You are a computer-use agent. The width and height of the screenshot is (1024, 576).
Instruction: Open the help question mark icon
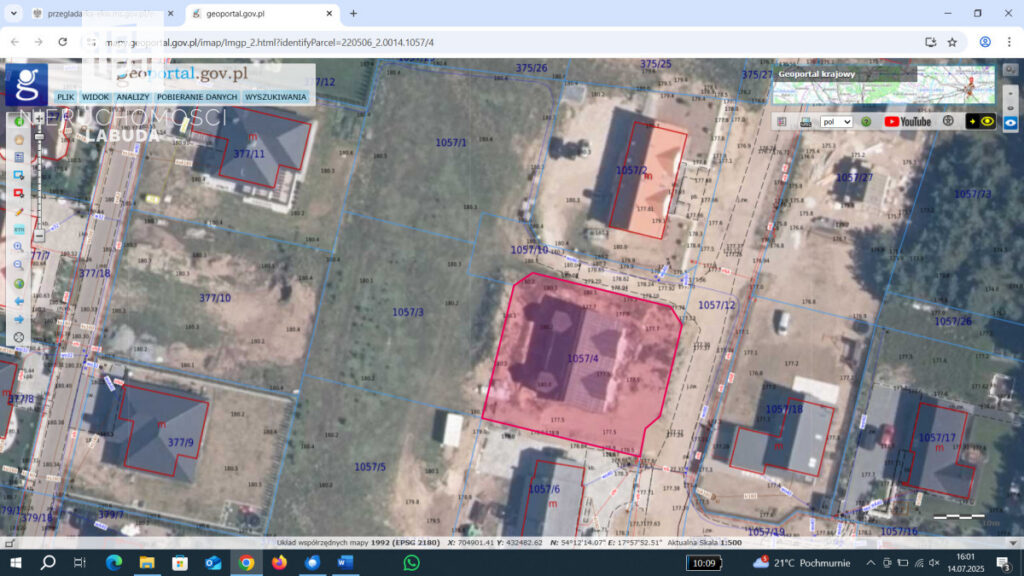(x=866, y=121)
